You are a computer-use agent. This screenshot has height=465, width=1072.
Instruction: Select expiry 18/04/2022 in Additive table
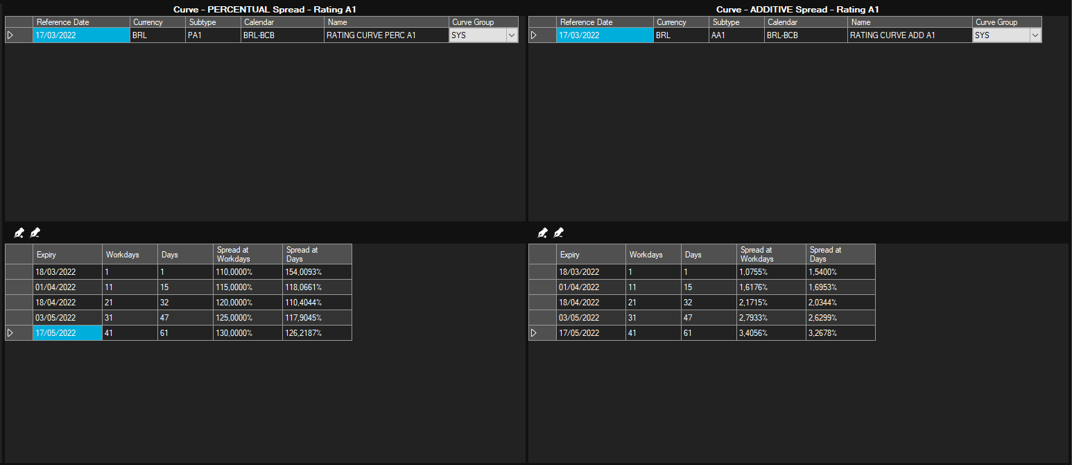pos(590,302)
